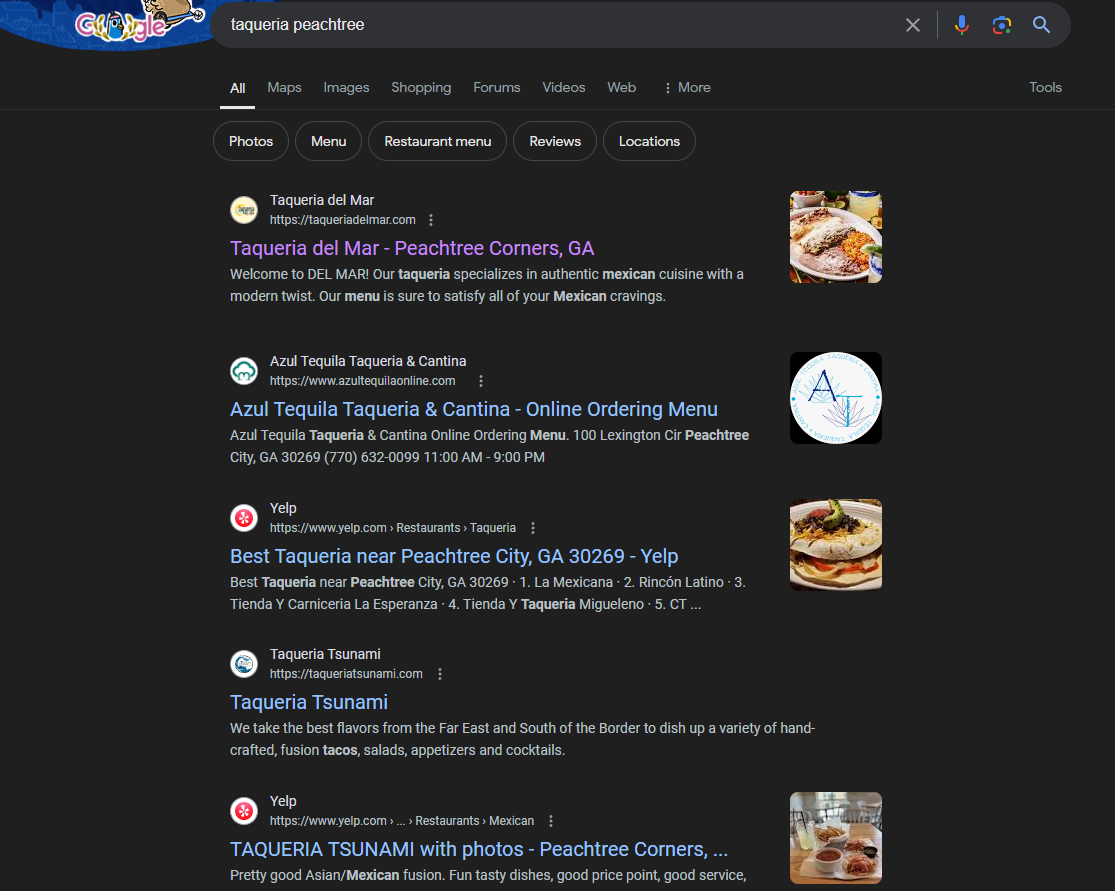Click Azul Tequila site favicon

tap(244, 370)
